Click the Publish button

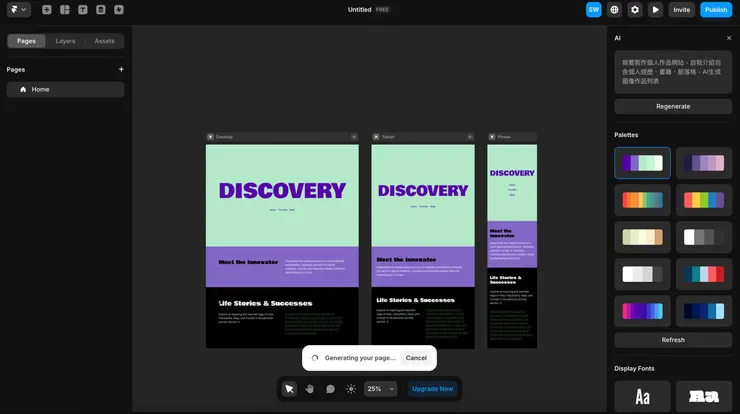coord(716,9)
